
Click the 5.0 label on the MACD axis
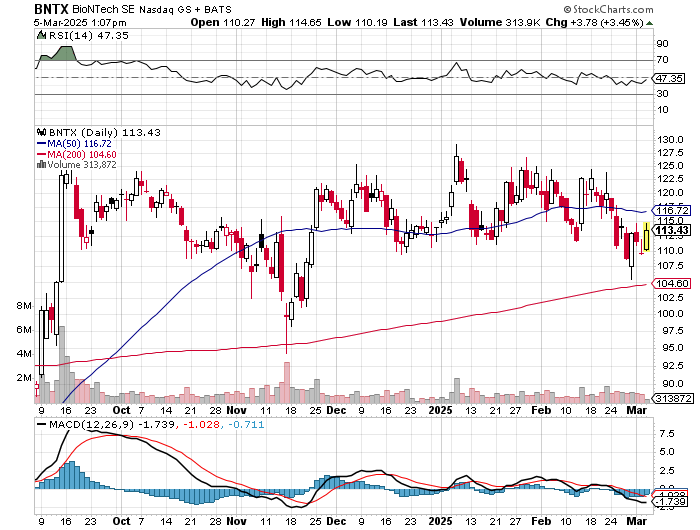tap(667, 452)
